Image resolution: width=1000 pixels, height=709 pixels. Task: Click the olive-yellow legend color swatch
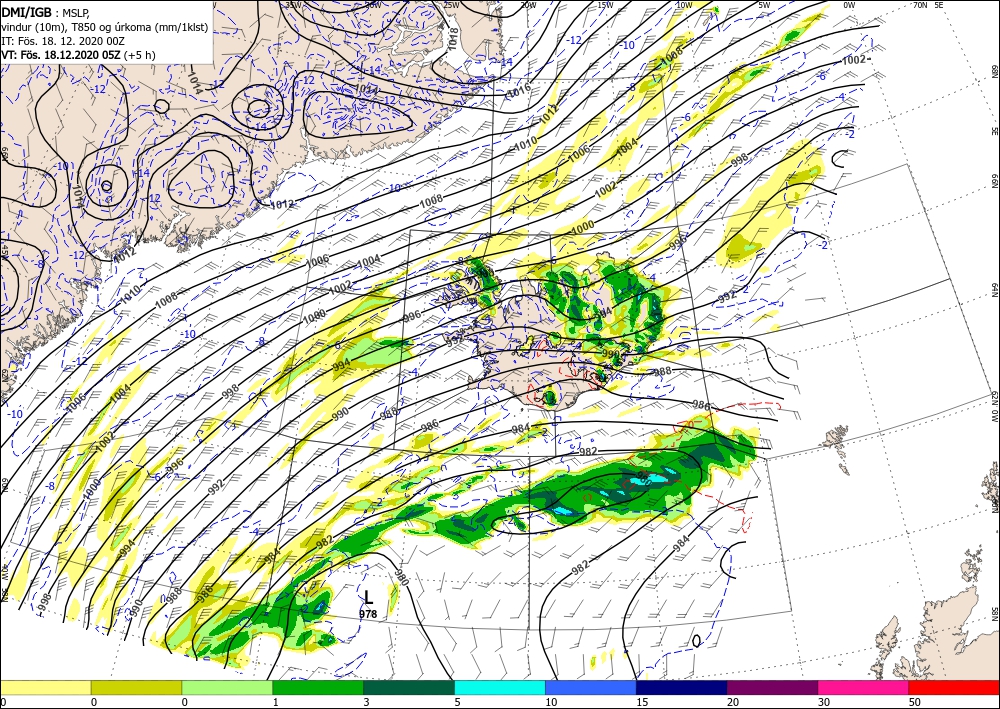click(136, 687)
